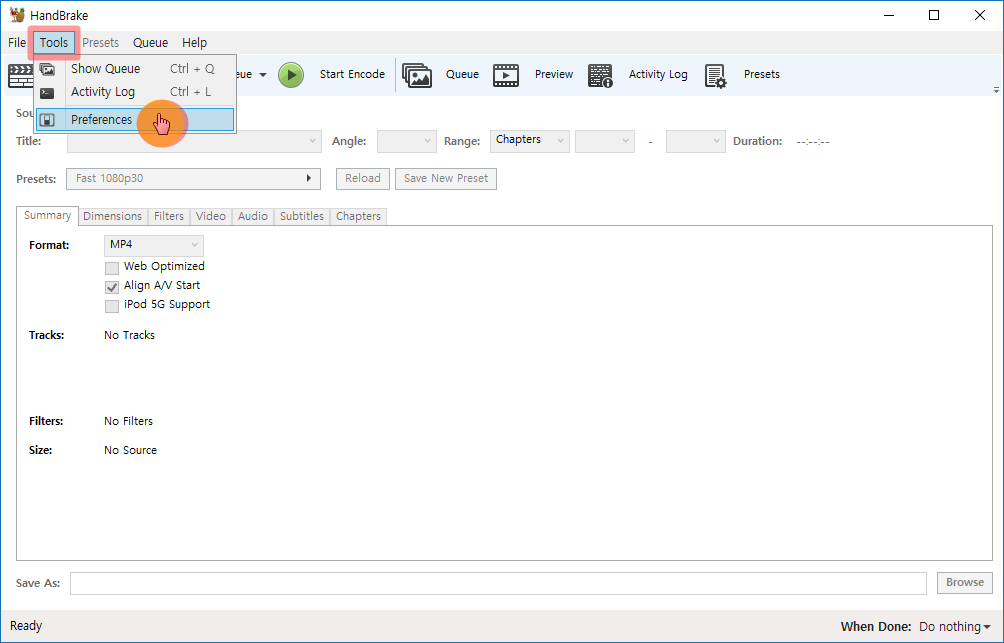Click the Save New Preset button
Screen dimensions: 1004x643
coord(446,179)
